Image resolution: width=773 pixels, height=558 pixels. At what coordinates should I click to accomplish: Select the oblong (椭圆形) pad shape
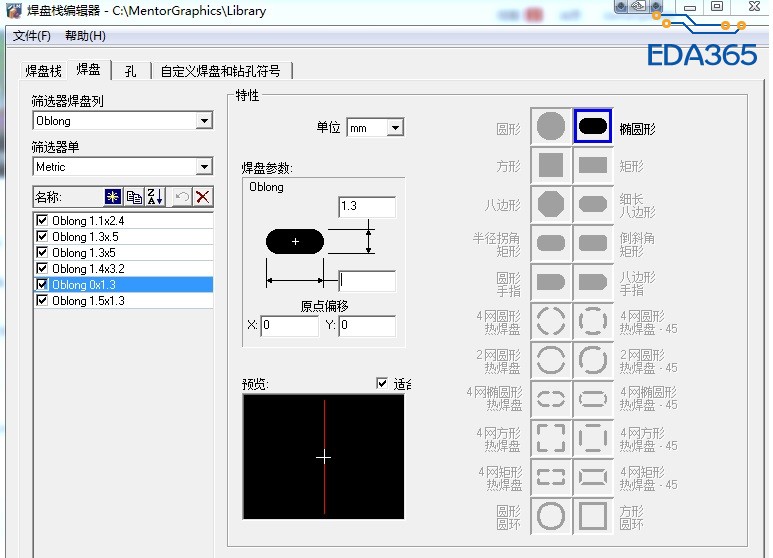point(593,126)
